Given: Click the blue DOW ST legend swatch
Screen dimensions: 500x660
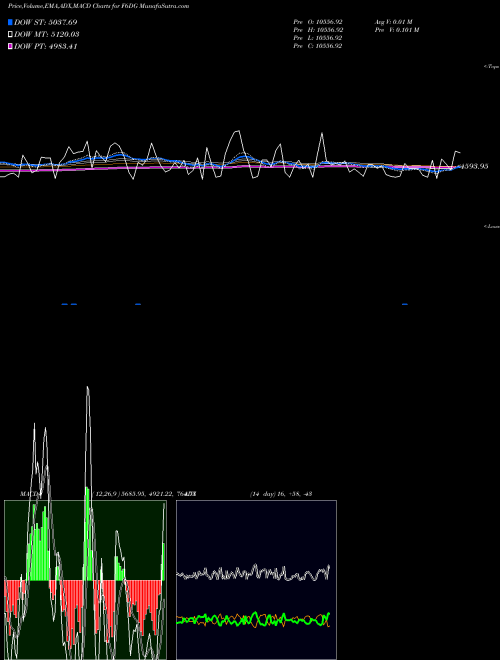Looking at the screenshot, I should 10,22.
